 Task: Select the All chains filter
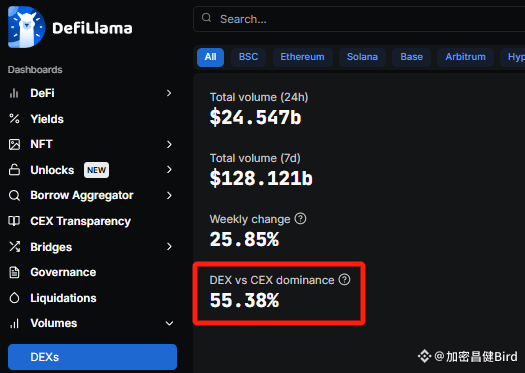(x=210, y=57)
